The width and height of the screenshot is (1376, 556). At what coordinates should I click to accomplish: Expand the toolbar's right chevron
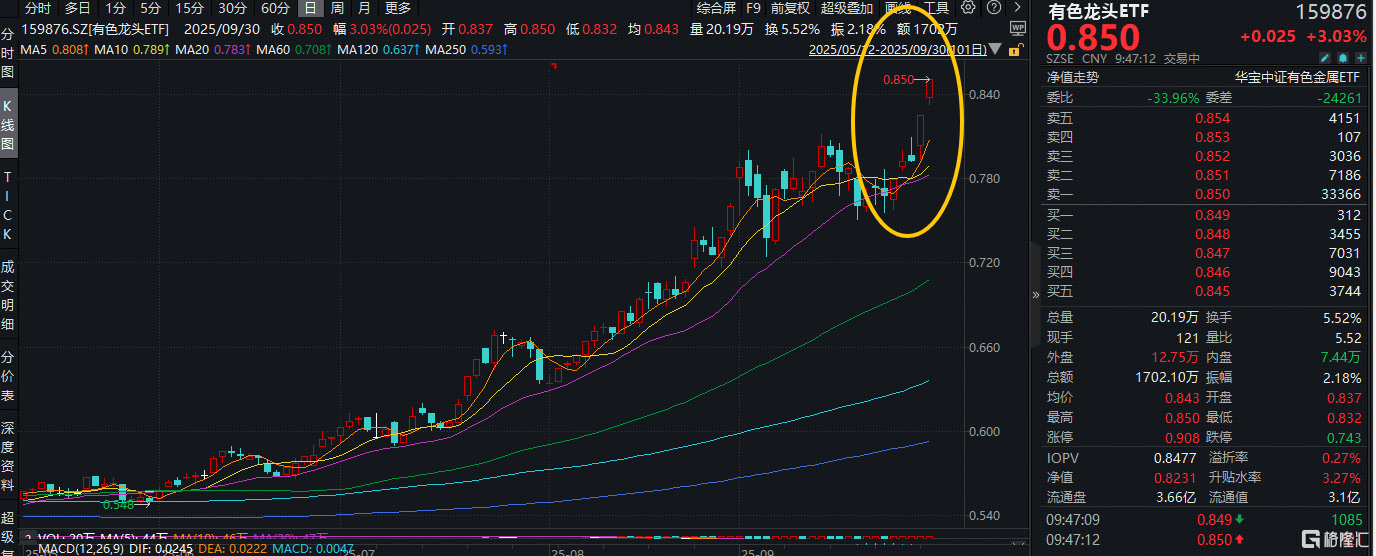pyautogui.click(x=1016, y=8)
